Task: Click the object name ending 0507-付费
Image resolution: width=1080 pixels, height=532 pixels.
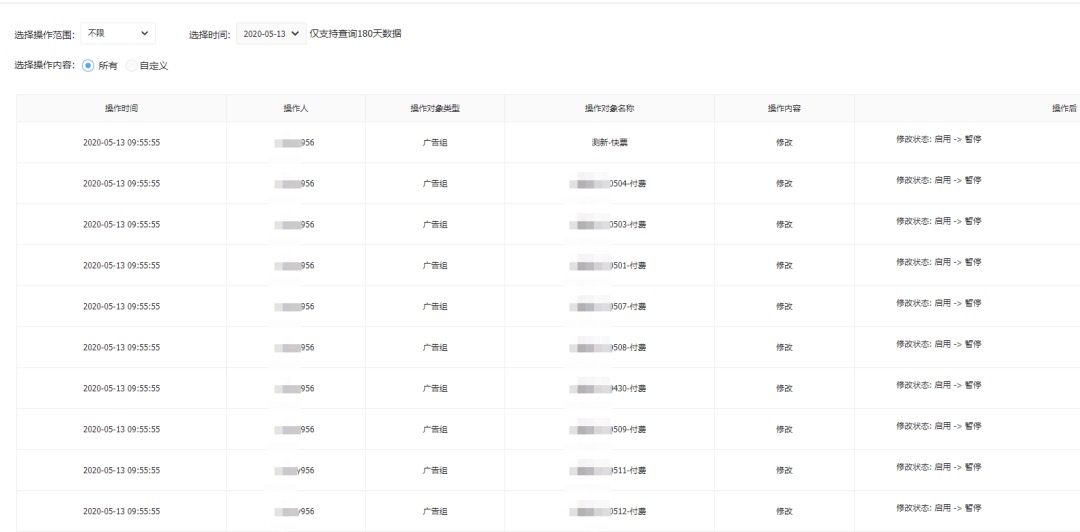Action: coord(609,307)
